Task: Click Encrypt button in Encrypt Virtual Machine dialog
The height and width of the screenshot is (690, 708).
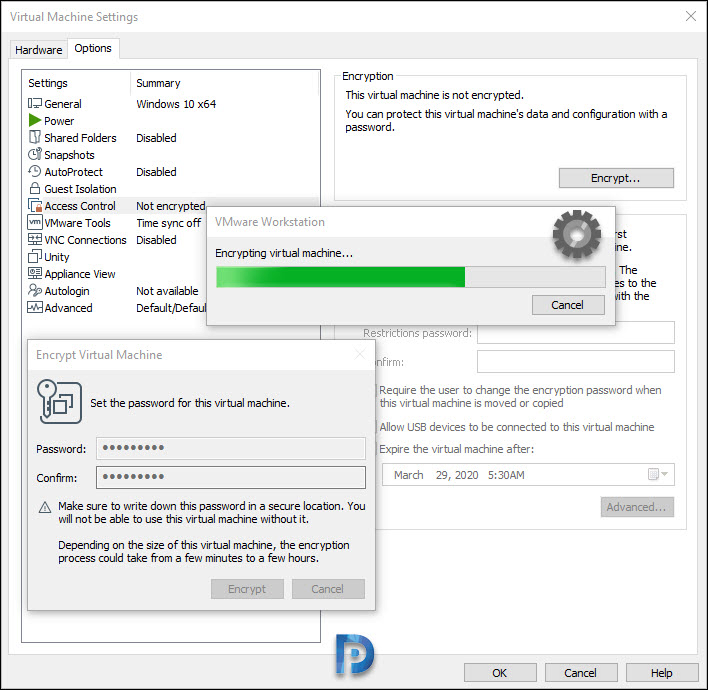Action: point(247,589)
